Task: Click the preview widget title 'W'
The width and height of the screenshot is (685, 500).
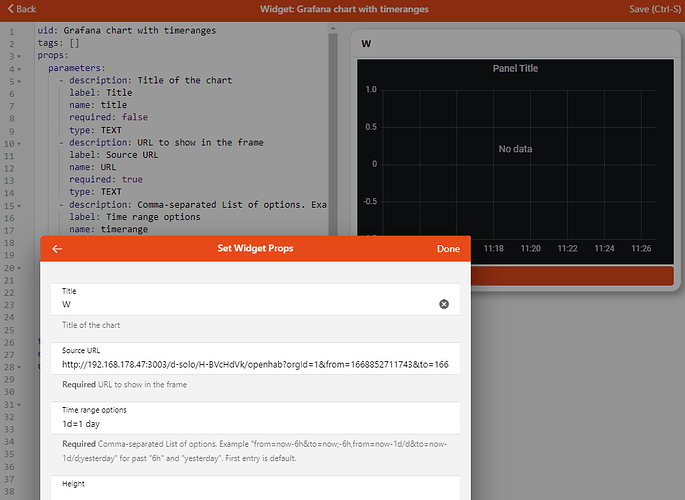Action: pos(366,44)
